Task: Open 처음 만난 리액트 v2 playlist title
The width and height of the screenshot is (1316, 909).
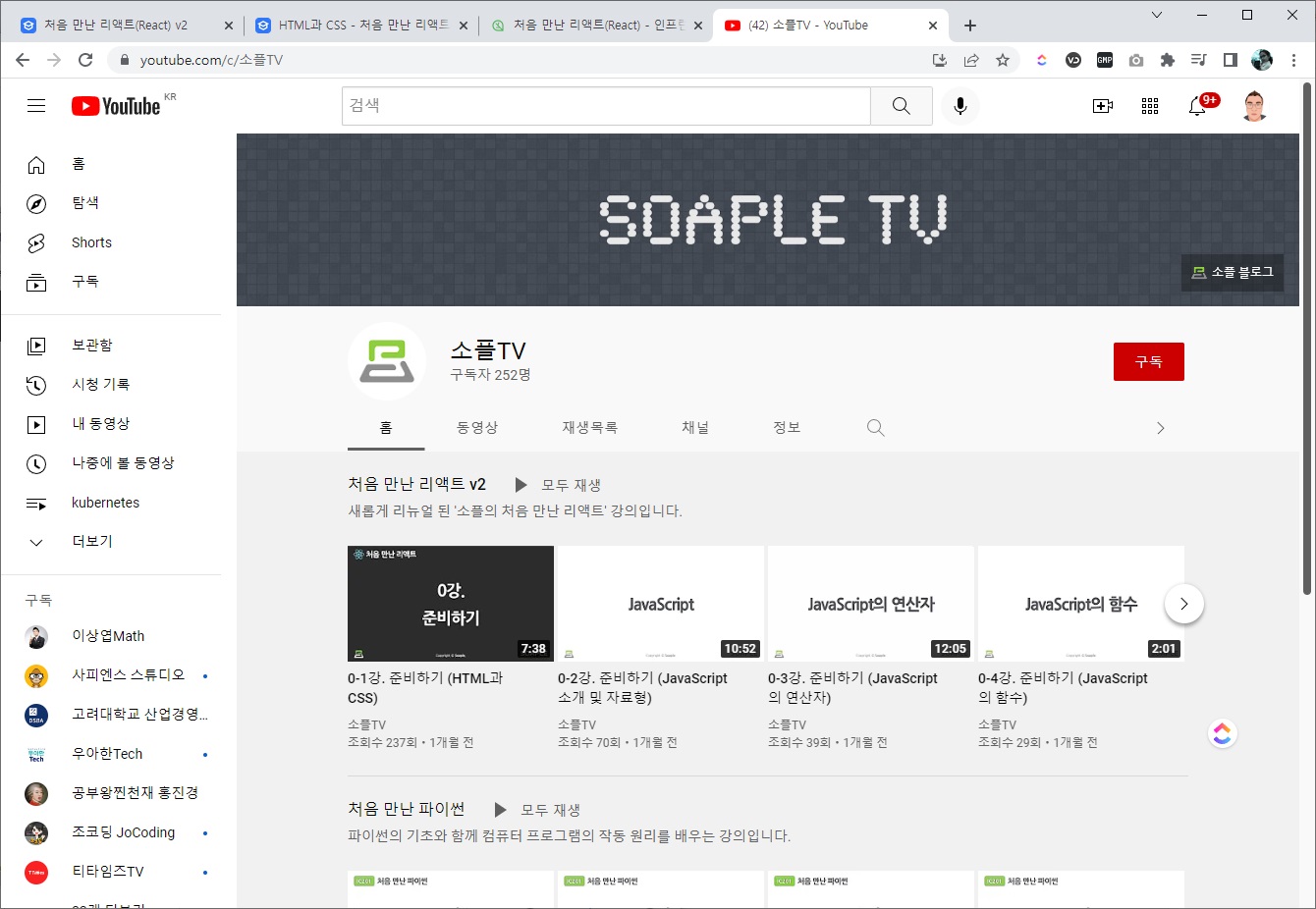Action: (x=417, y=484)
